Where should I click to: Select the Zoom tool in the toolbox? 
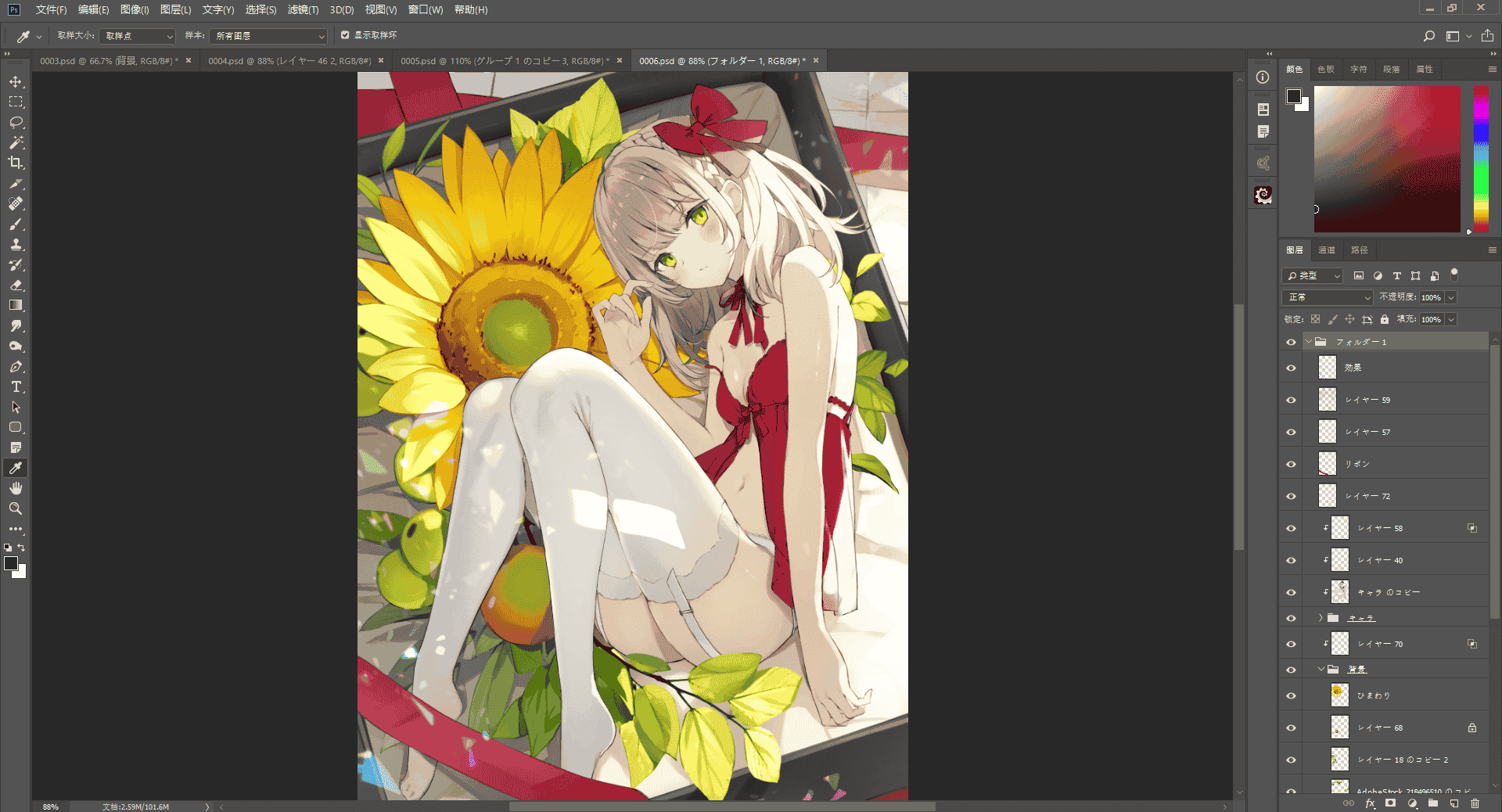click(16, 508)
